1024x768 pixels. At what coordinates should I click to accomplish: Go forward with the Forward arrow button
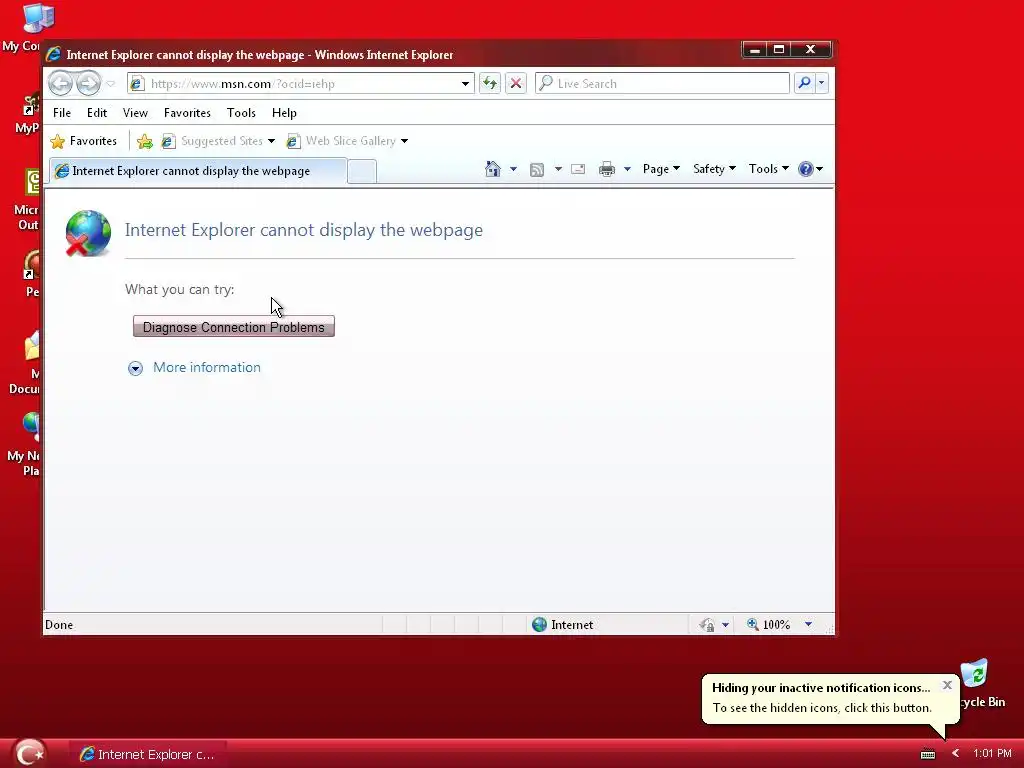88,83
